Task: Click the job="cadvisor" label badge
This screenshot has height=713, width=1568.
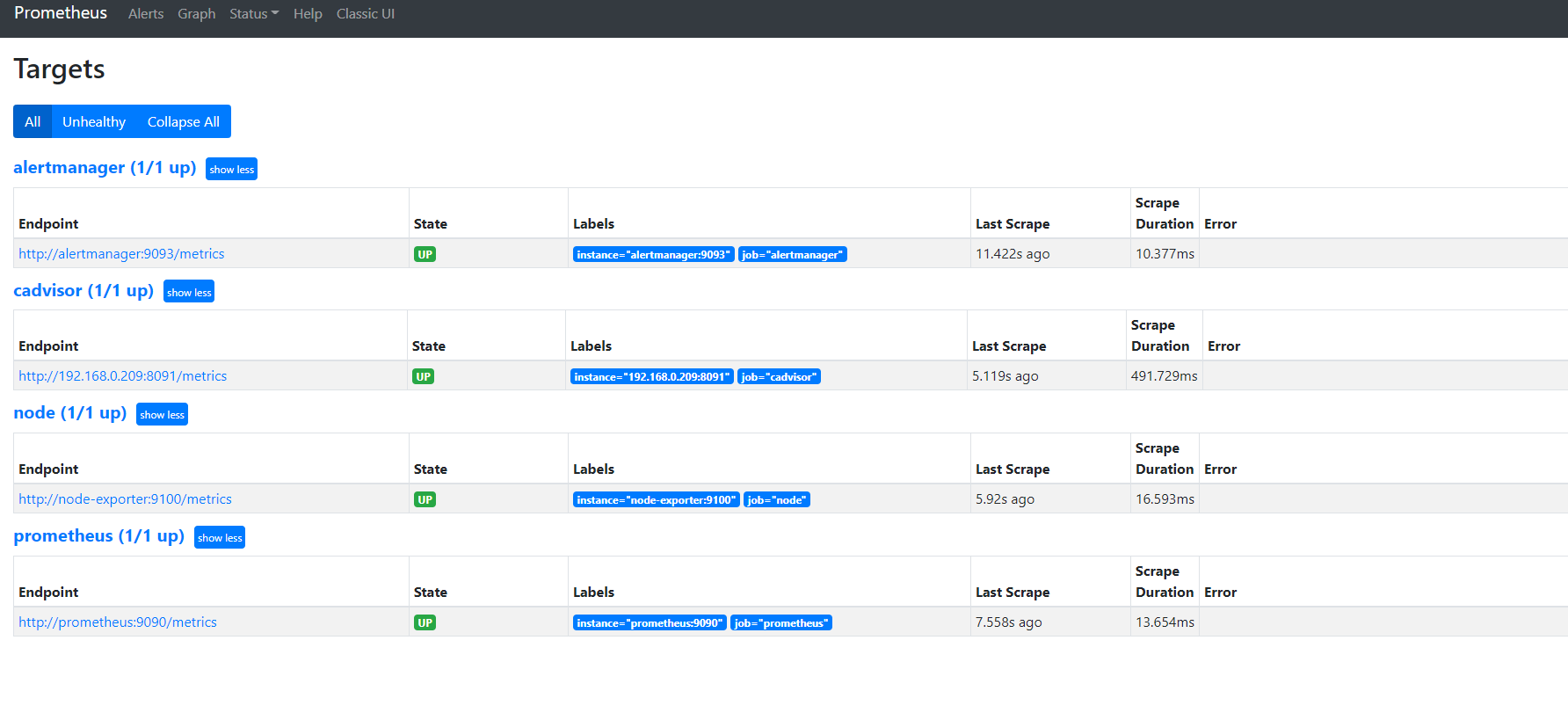Action: tap(779, 376)
